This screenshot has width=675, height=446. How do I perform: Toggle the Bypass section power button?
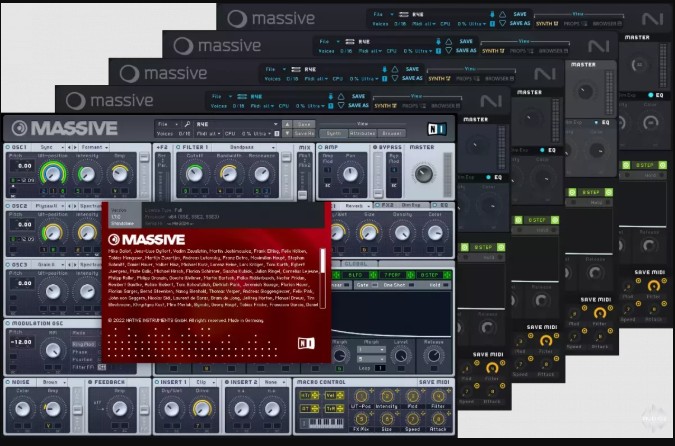point(375,147)
